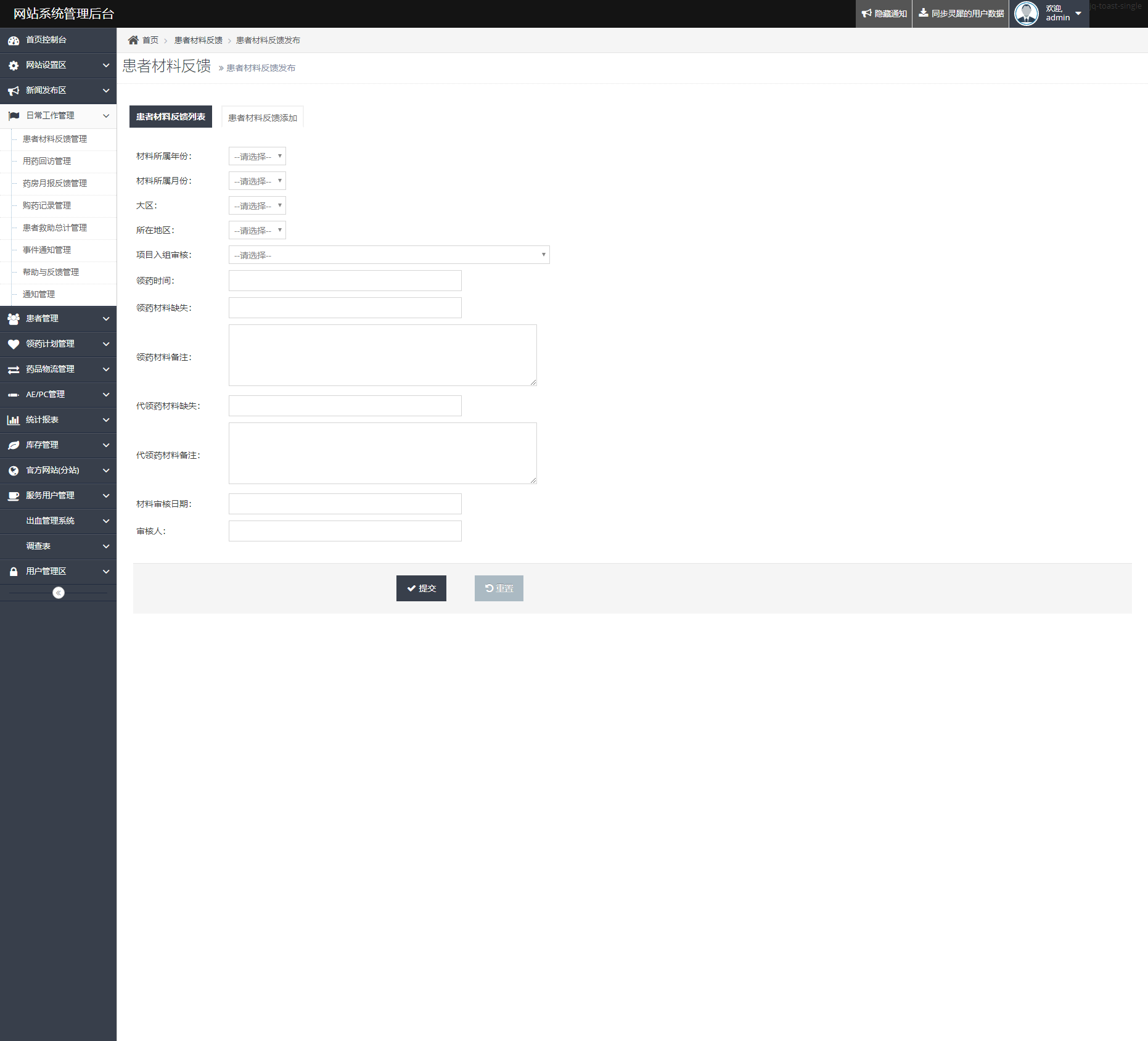Click the leaf icon for 库存管理

click(x=14, y=445)
